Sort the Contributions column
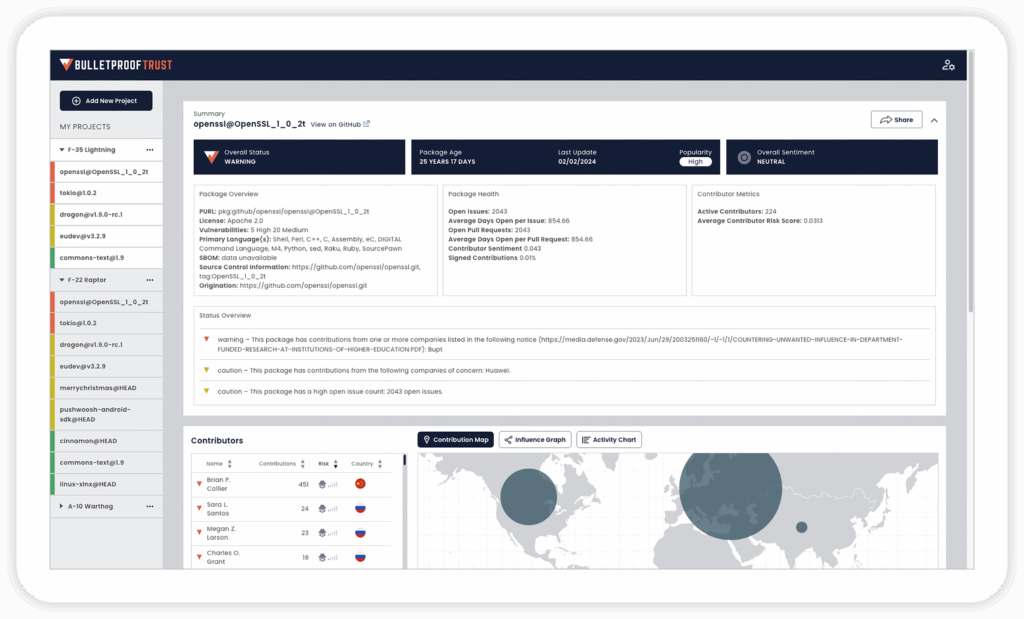Screen dimensions: 1024x619 [x=303, y=464]
